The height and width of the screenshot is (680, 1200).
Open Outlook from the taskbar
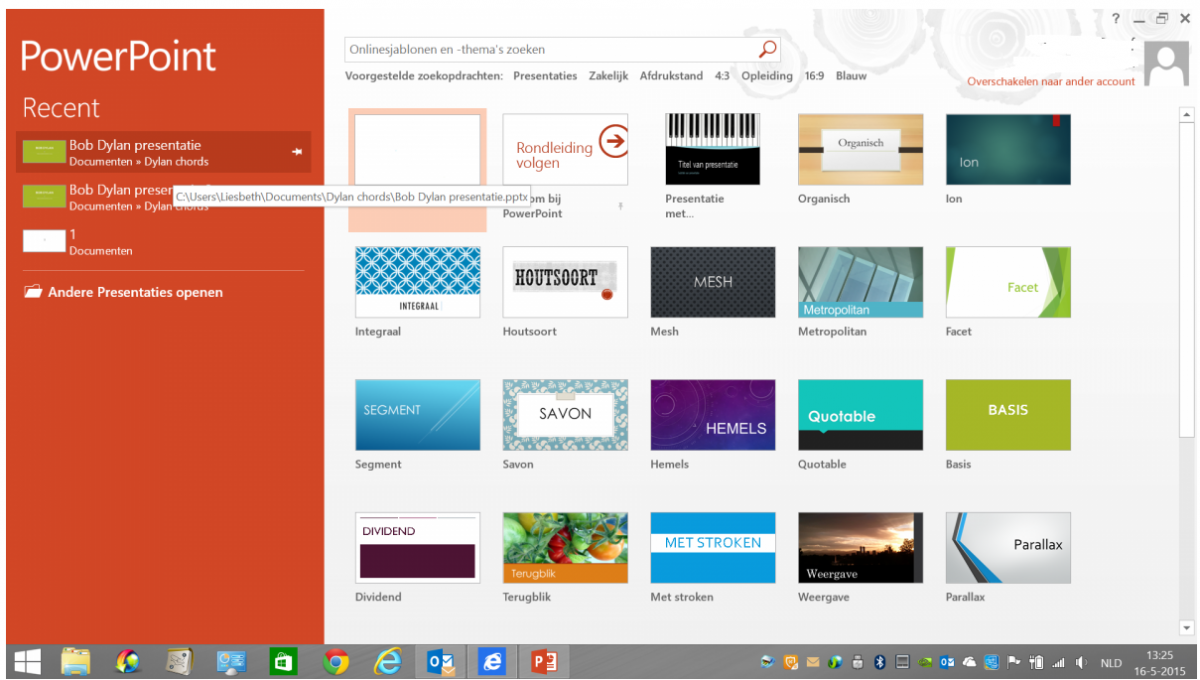coord(440,662)
